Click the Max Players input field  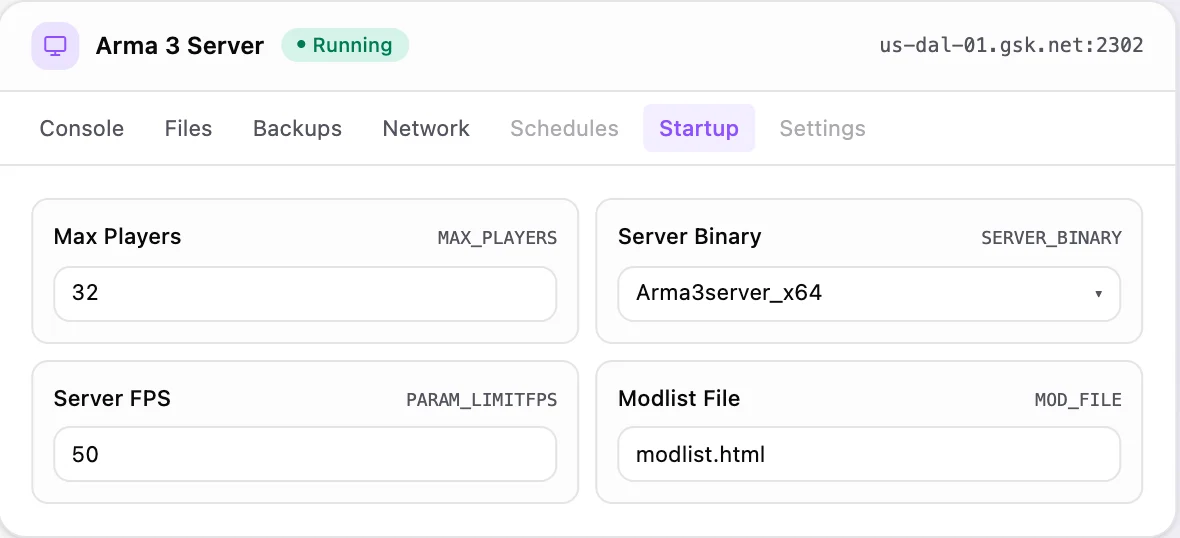[x=305, y=293]
